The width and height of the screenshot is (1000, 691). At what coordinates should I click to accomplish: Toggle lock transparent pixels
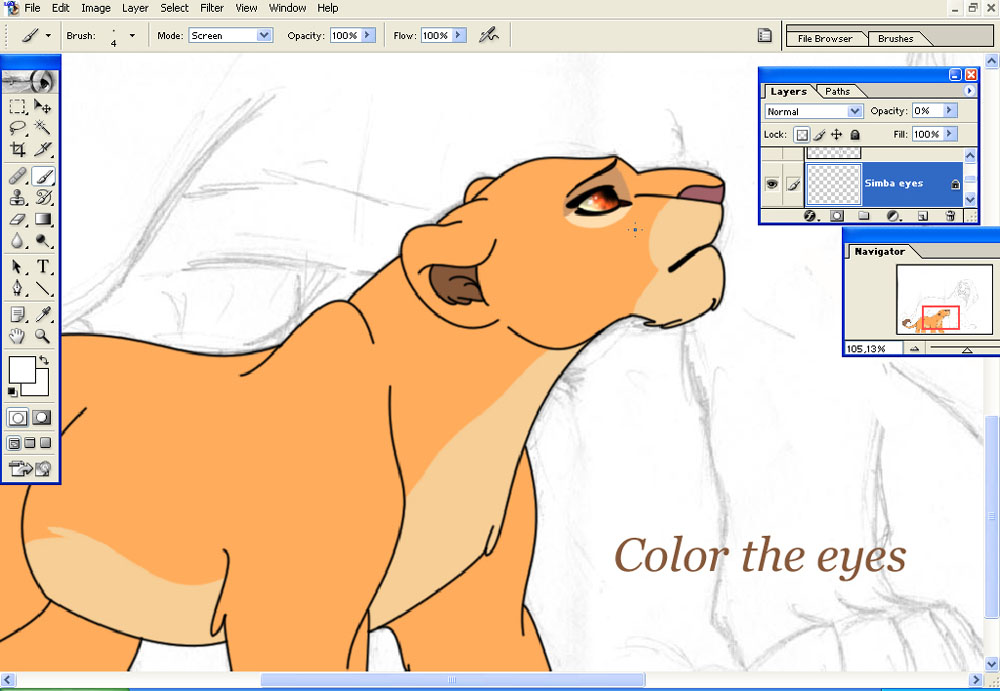(x=802, y=135)
